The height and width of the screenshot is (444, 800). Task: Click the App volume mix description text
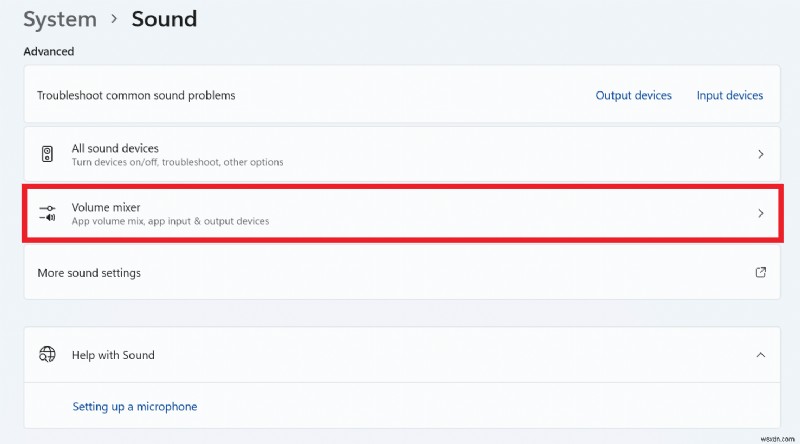click(x=170, y=221)
